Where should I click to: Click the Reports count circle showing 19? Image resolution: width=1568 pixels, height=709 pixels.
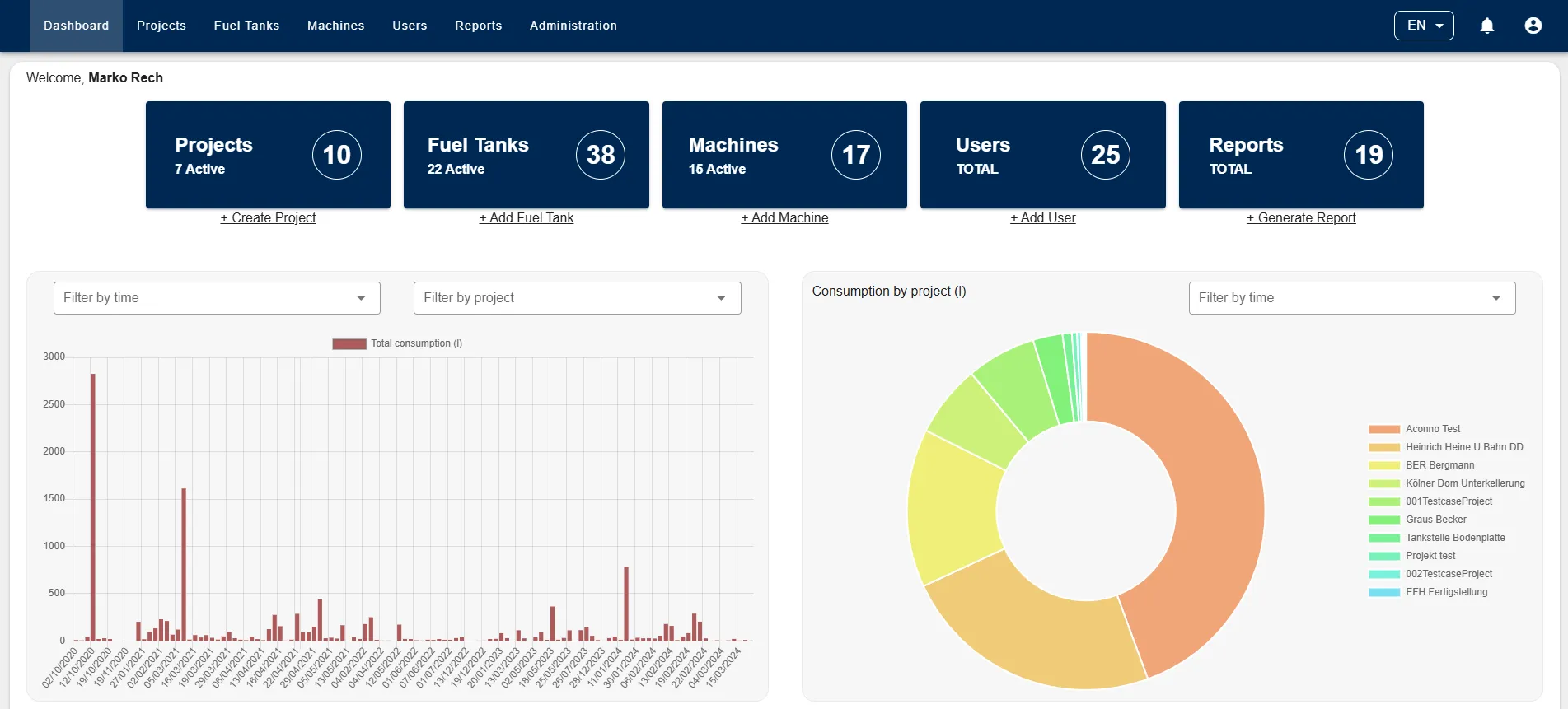pyautogui.click(x=1368, y=155)
